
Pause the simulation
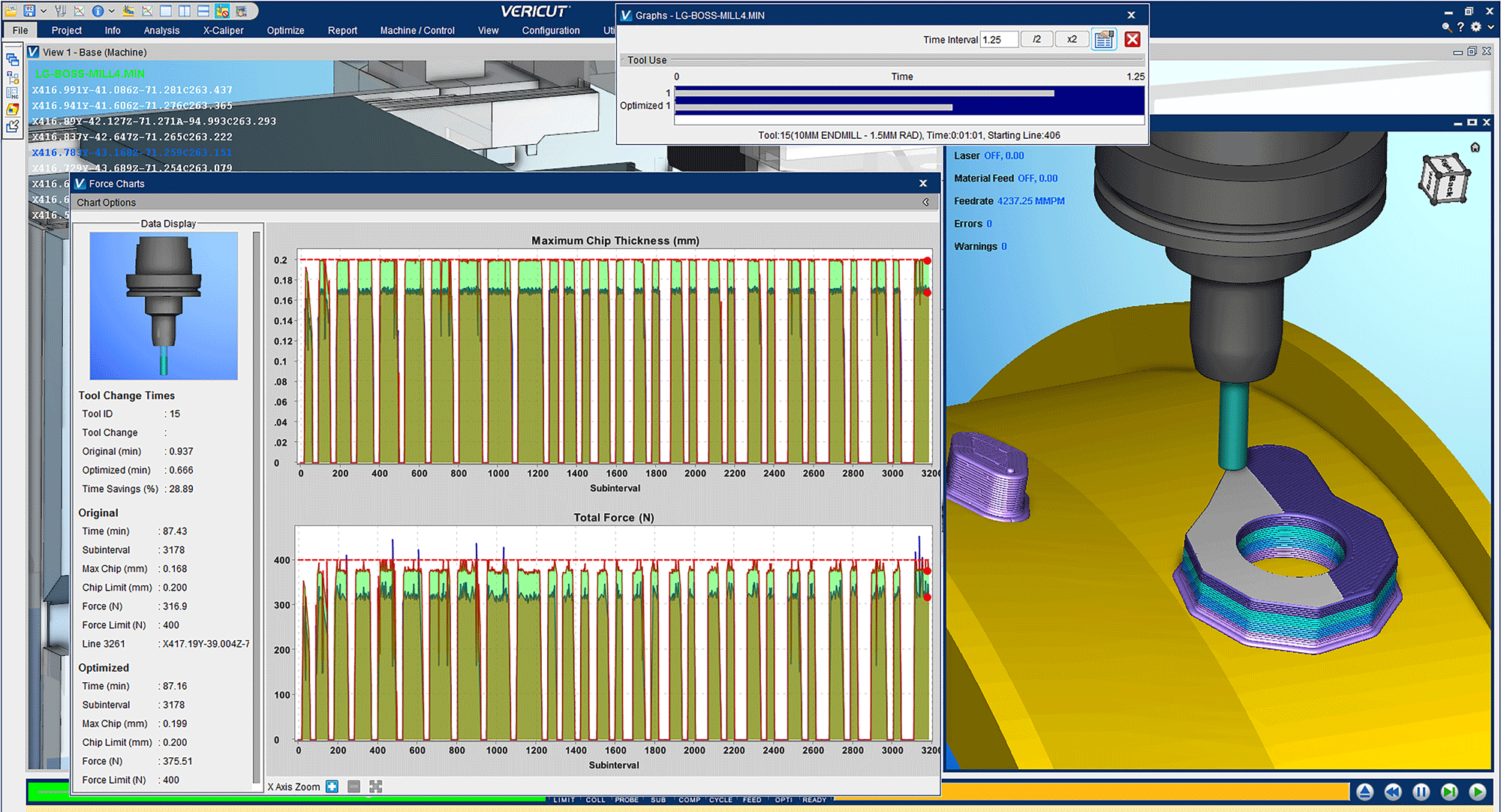pyautogui.click(x=1421, y=792)
